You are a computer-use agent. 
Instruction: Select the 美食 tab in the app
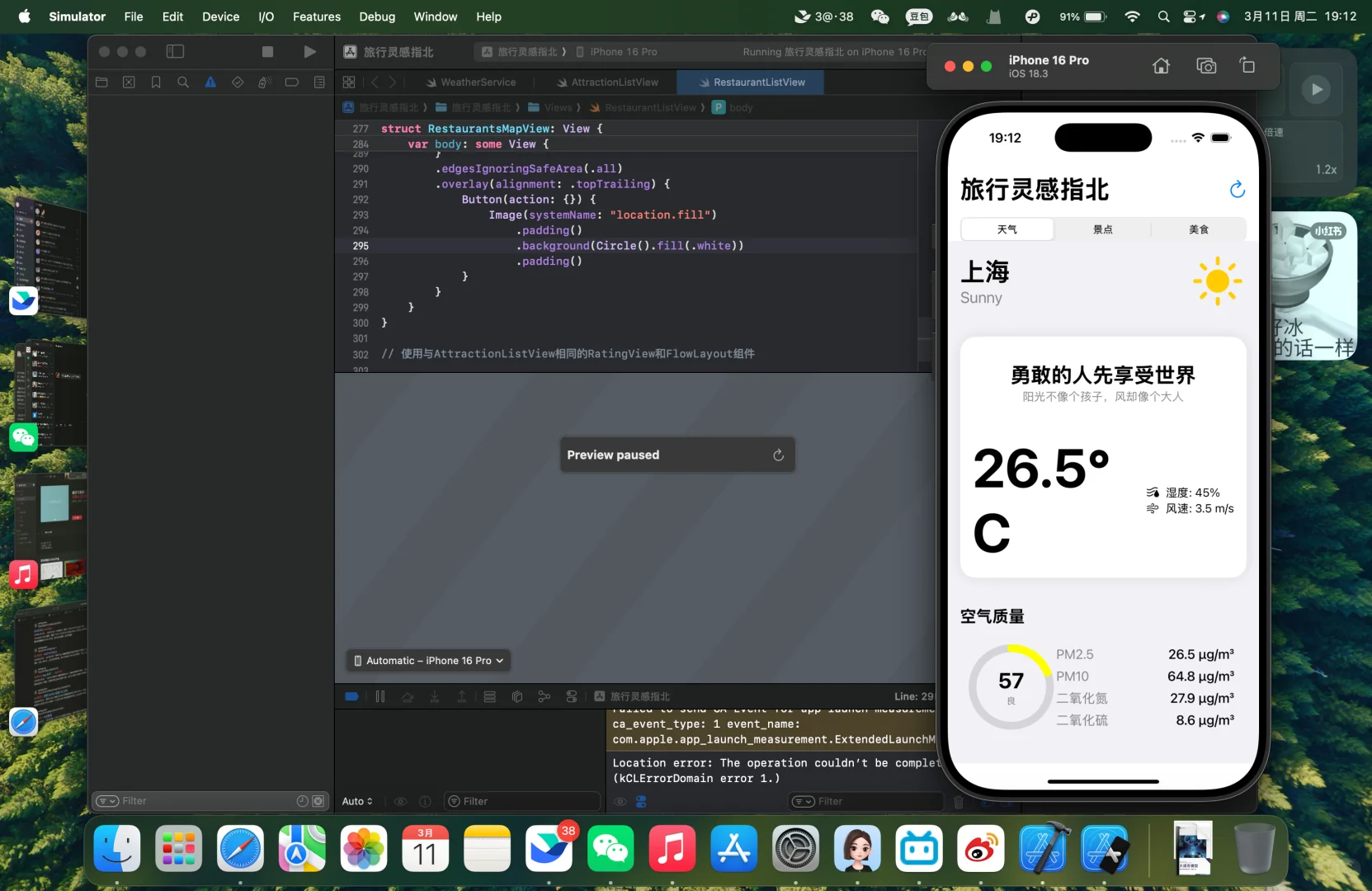click(1198, 229)
